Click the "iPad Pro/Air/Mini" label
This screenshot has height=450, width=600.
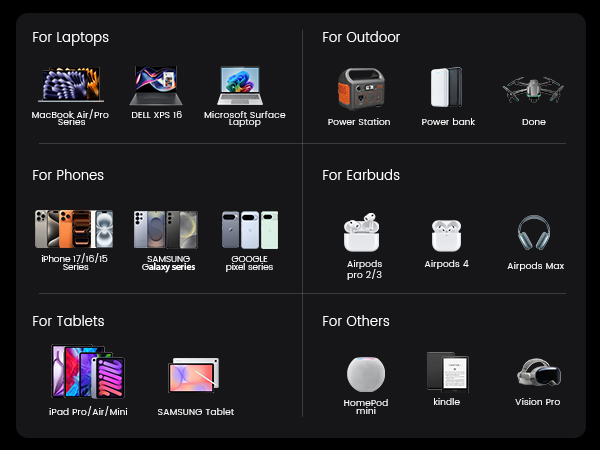click(x=88, y=412)
